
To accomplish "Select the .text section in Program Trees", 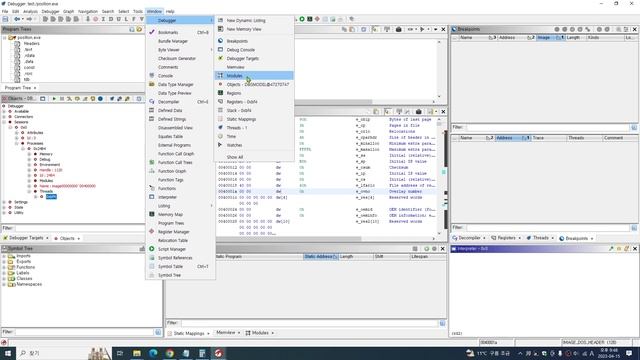I will point(28,49).
